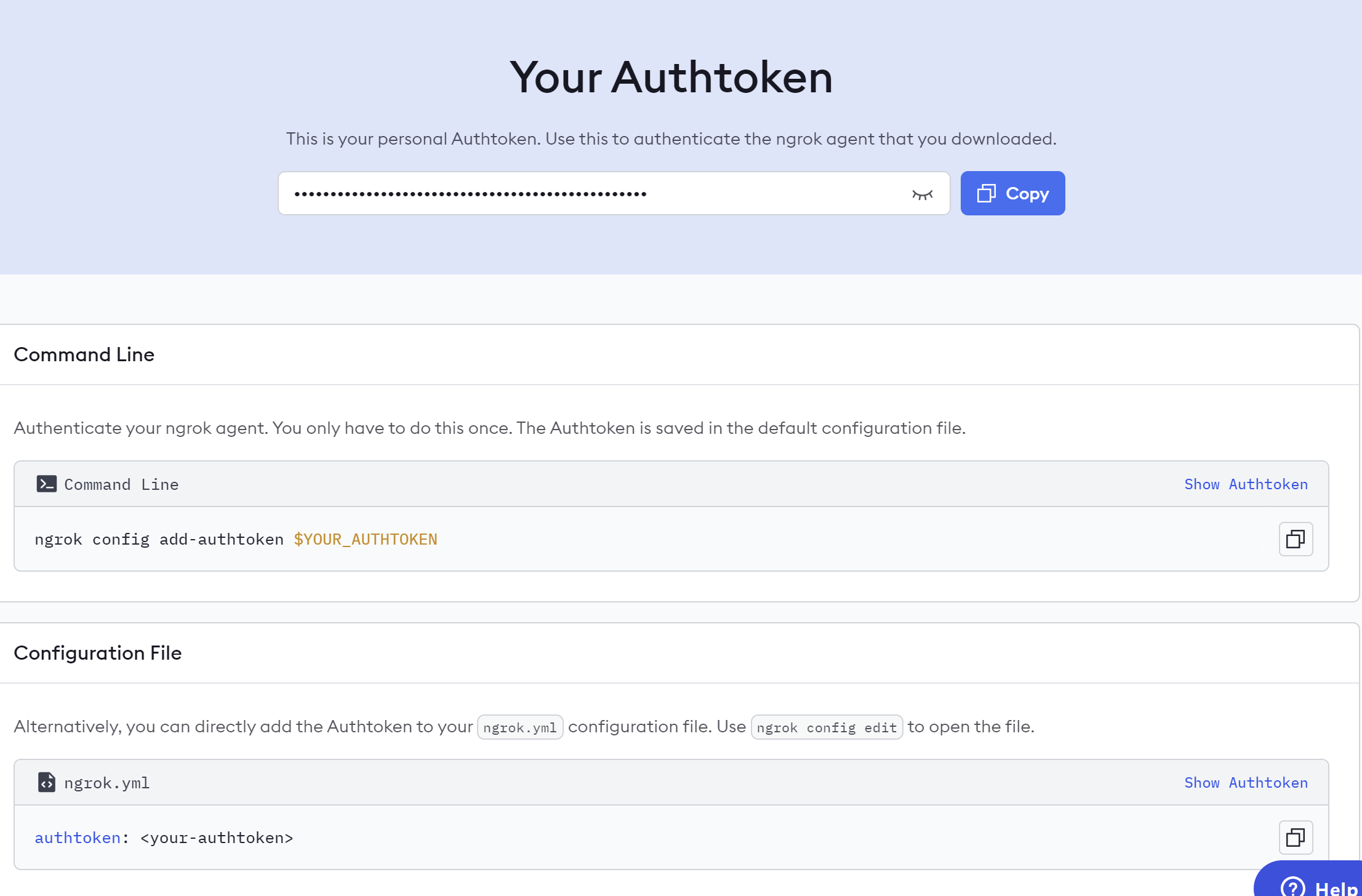The image size is (1362, 896).
Task: Show Authtoken in Command Line block
Action: tap(1246, 484)
